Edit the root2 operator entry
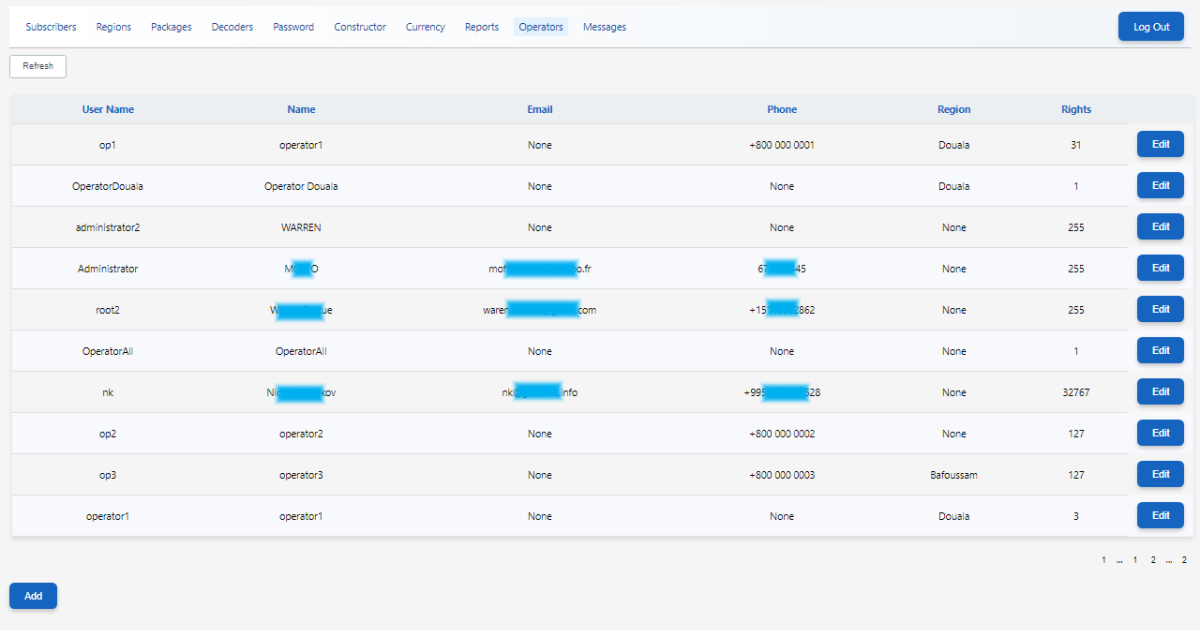 (1160, 310)
